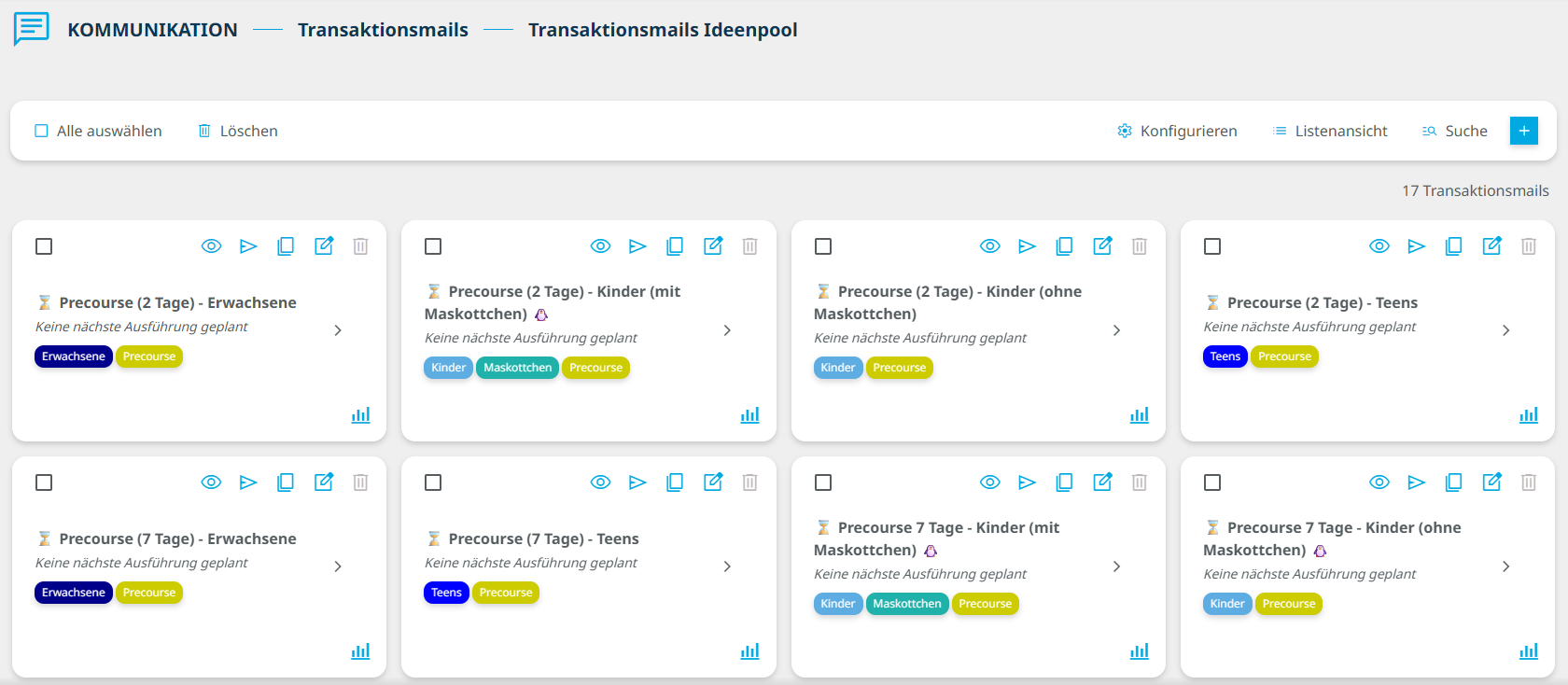The width and height of the screenshot is (1568, 685).
Task: Send Precourse (2 Tage) - Teens test mail
Action: pos(1417,246)
